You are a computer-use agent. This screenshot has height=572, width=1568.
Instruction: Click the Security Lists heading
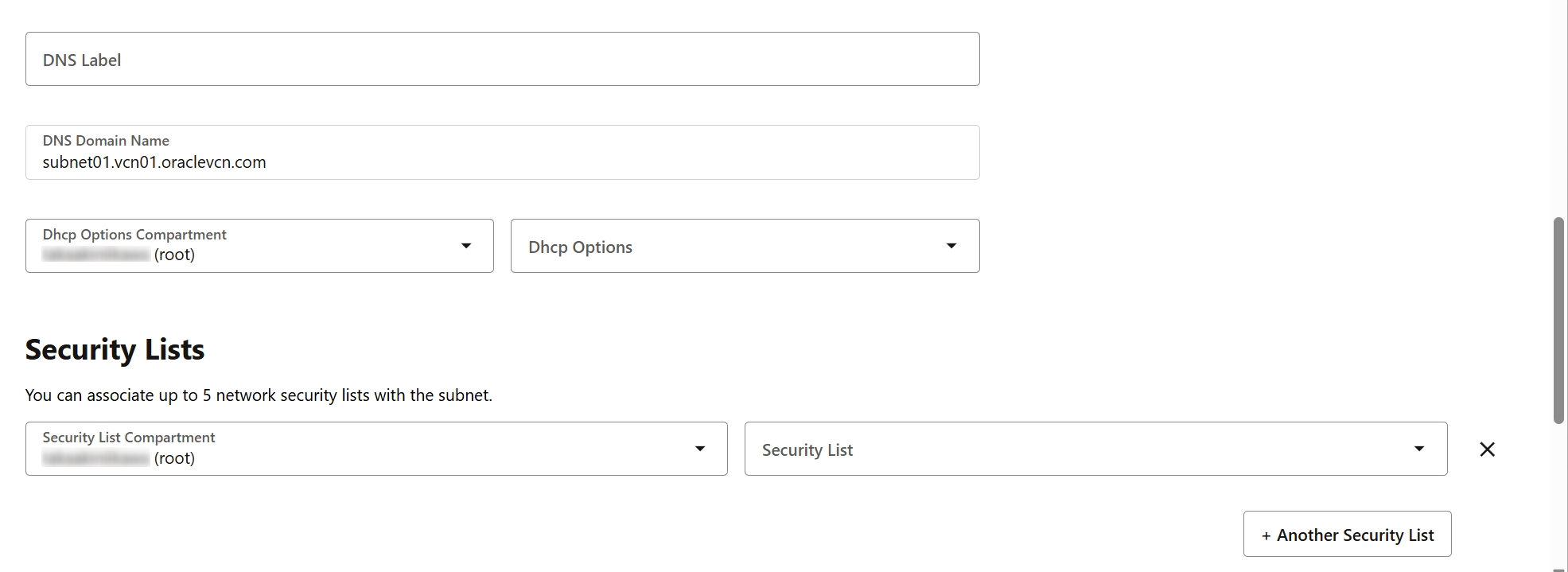[115, 350]
